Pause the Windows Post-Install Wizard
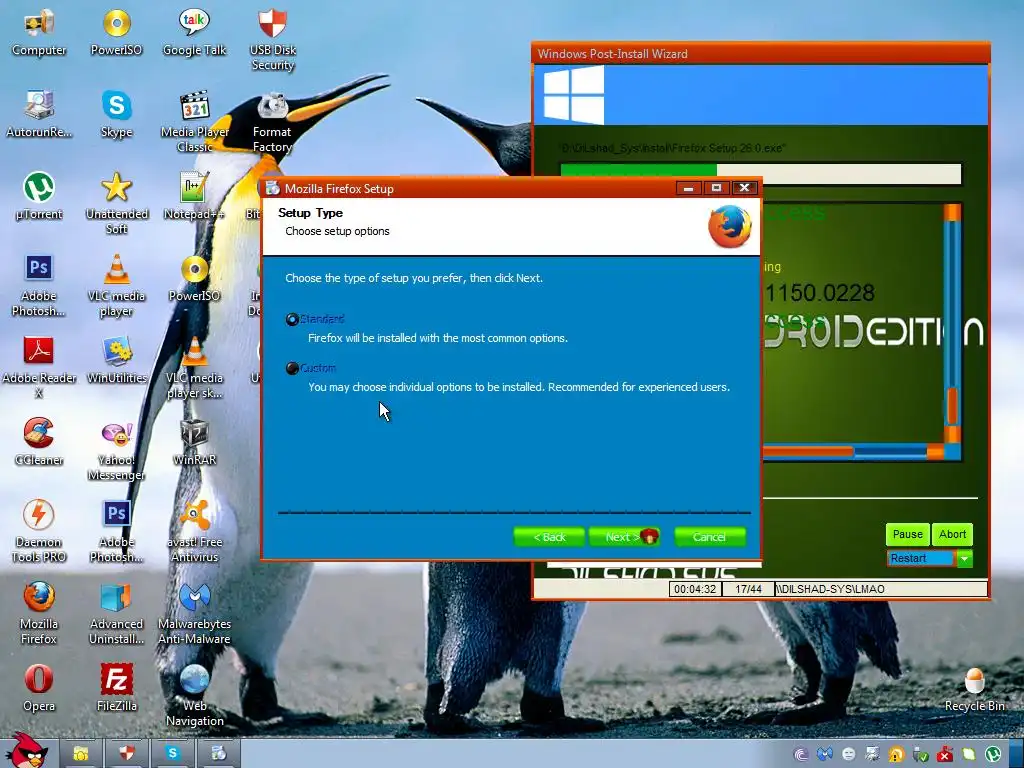This screenshot has width=1024, height=768. pyautogui.click(x=907, y=534)
